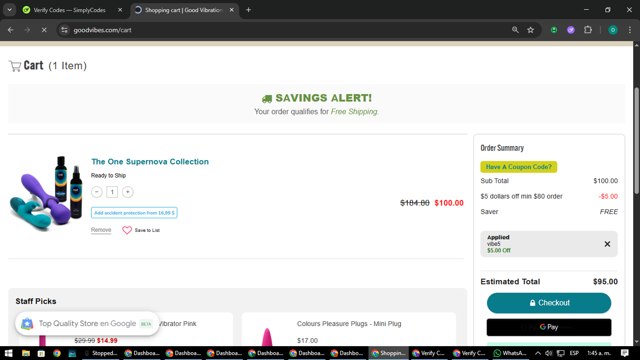Decrease item quantity with minus button

tap(97, 192)
